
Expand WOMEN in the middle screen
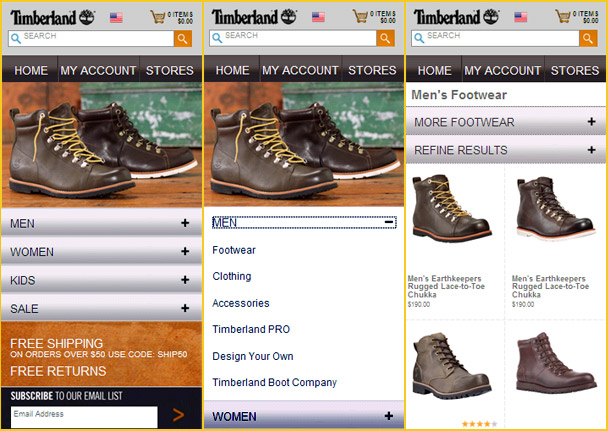point(304,416)
